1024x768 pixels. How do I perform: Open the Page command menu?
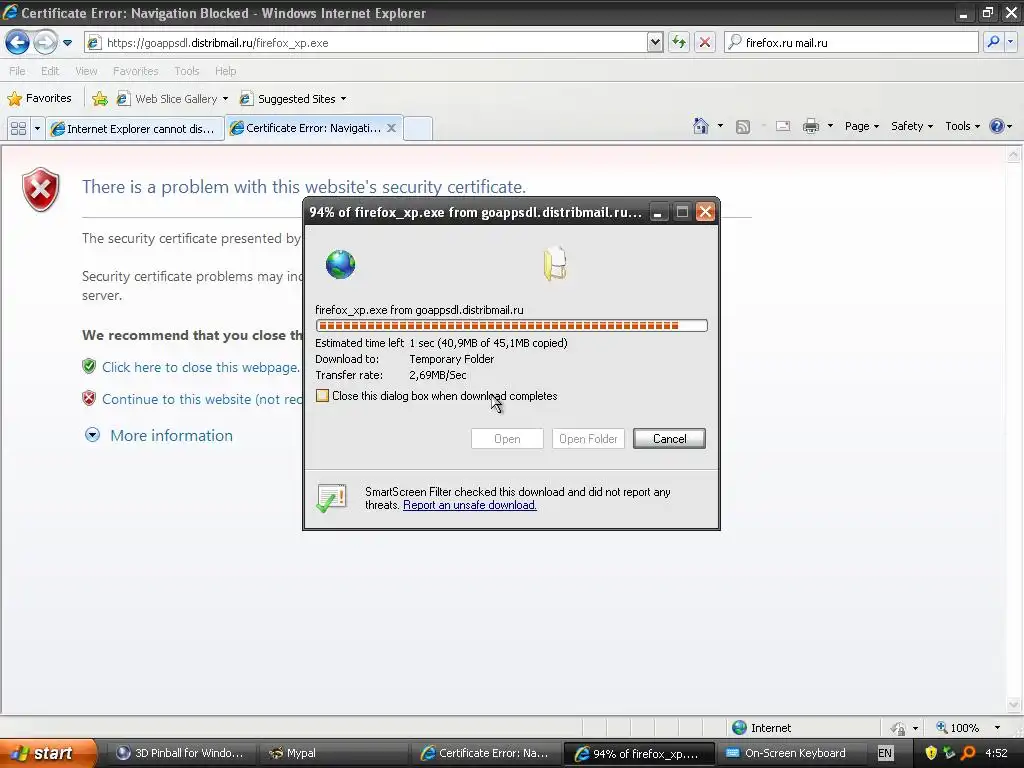[861, 126]
